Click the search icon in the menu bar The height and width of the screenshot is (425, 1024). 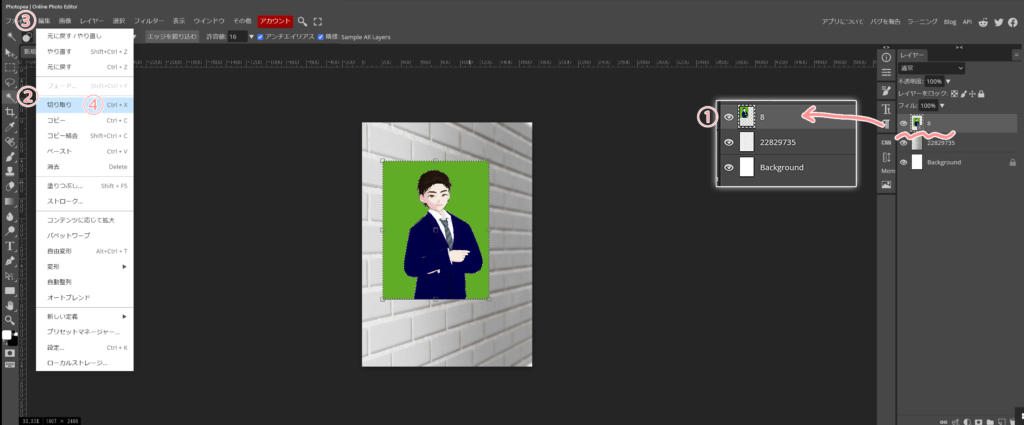303,20
